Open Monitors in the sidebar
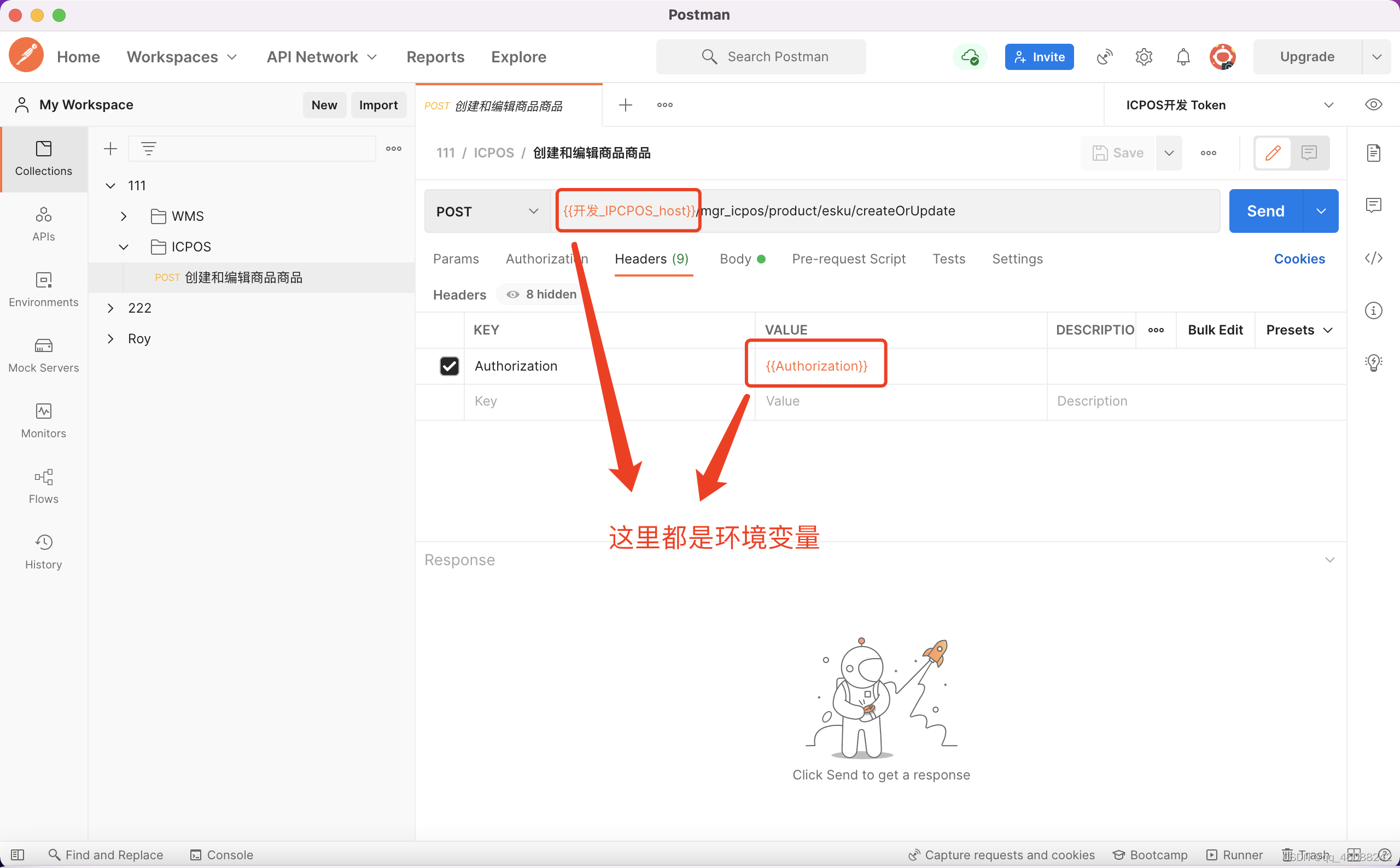 point(44,420)
